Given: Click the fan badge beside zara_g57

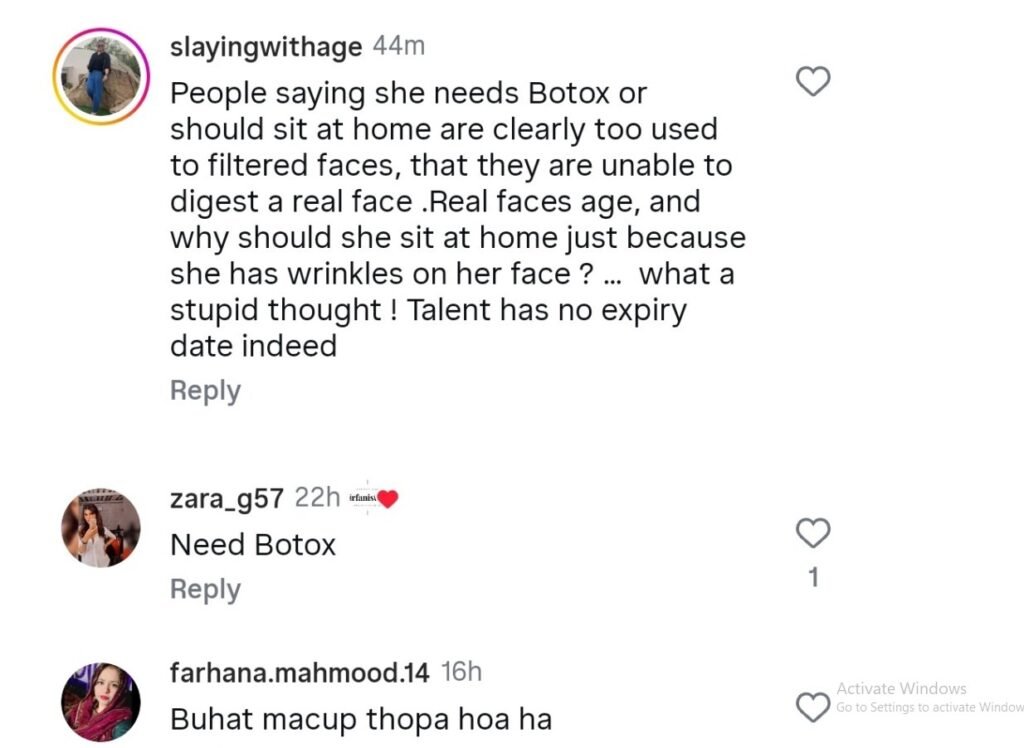Looking at the screenshot, I should pyautogui.click(x=374, y=498).
